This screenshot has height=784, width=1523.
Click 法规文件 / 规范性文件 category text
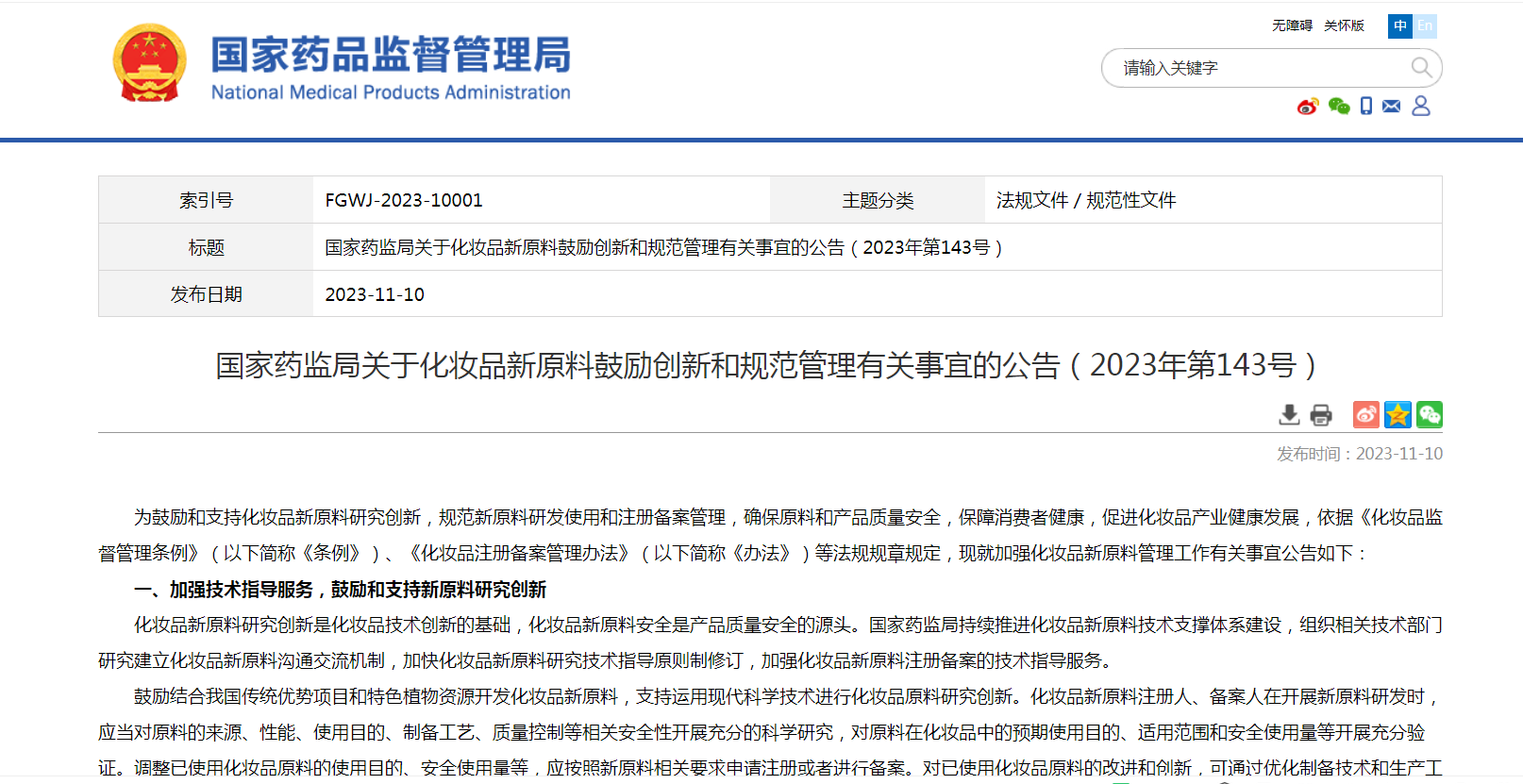[x=1086, y=200]
